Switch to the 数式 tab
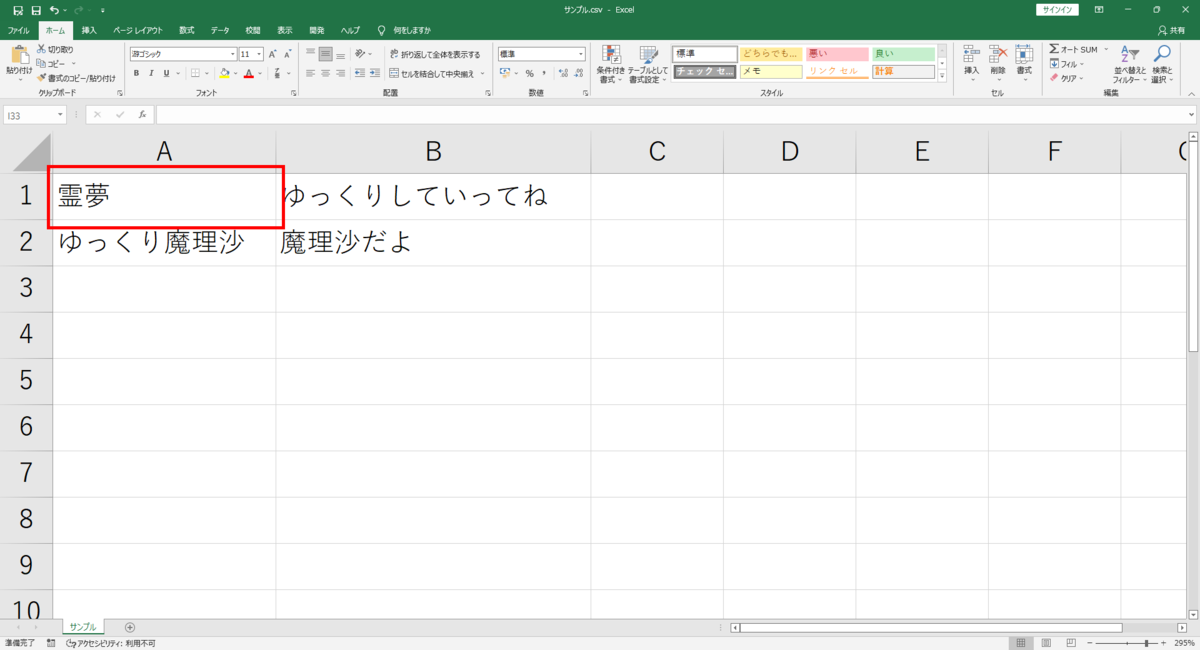 click(x=187, y=30)
